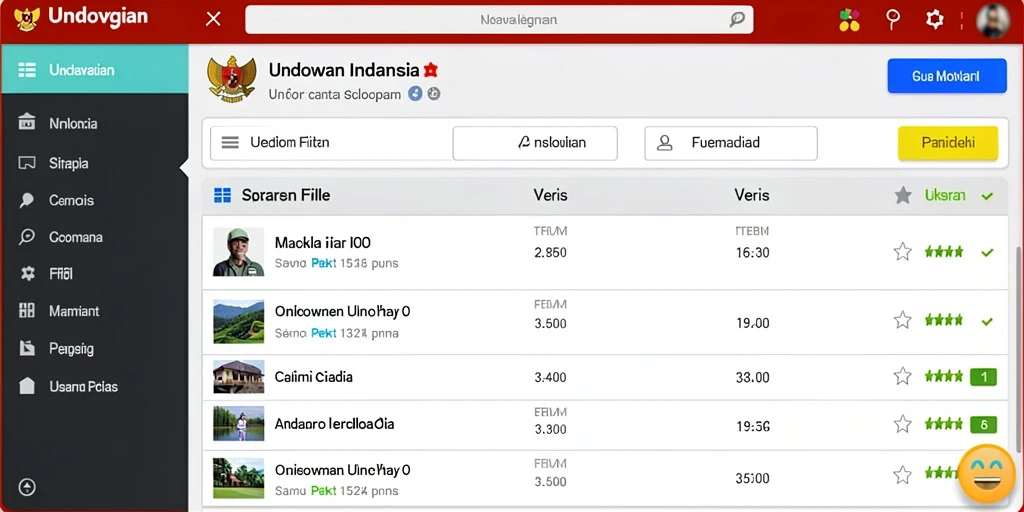The width and height of the screenshot is (1024, 512).
Task: Click the vertical scrollbar at the right edge
Action: coord(1018,349)
